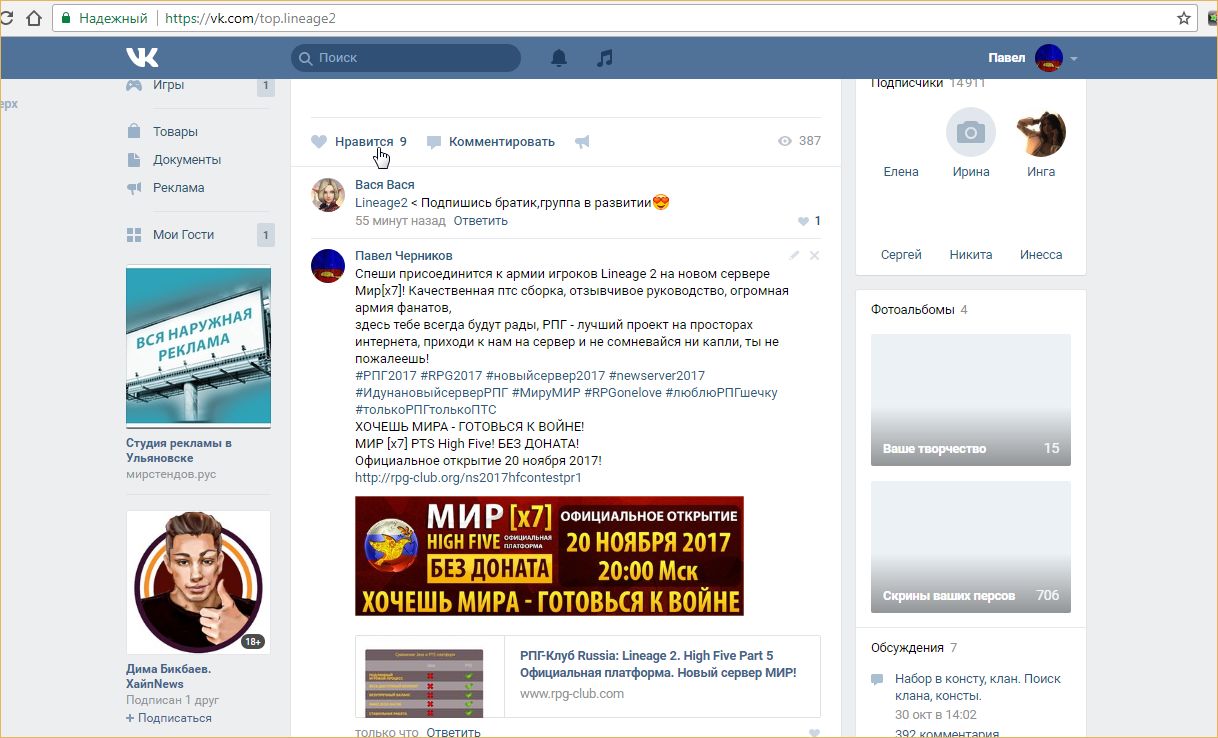
Task: Open the rpg-club.org contest link
Action: point(468,478)
